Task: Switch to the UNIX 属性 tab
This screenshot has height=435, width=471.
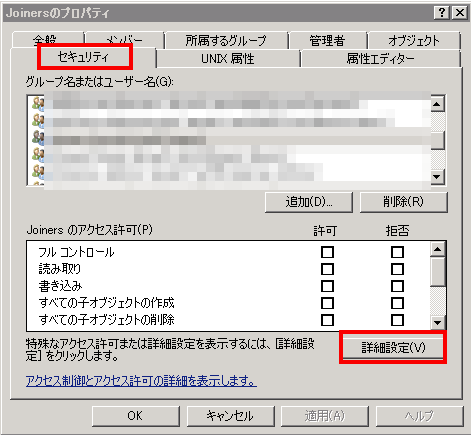Action: point(228,59)
